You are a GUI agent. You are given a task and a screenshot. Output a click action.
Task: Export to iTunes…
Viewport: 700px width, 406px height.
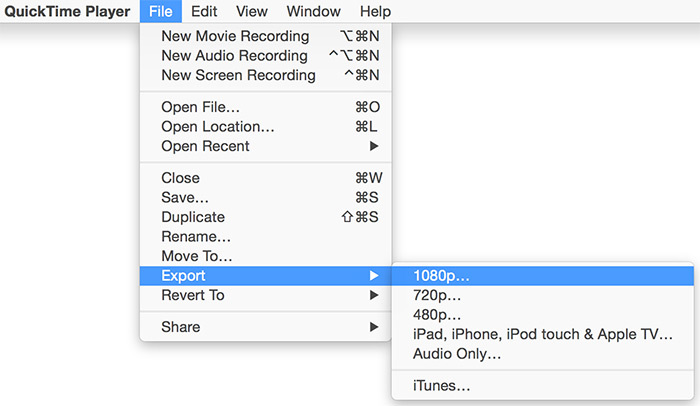pyautogui.click(x=542, y=385)
